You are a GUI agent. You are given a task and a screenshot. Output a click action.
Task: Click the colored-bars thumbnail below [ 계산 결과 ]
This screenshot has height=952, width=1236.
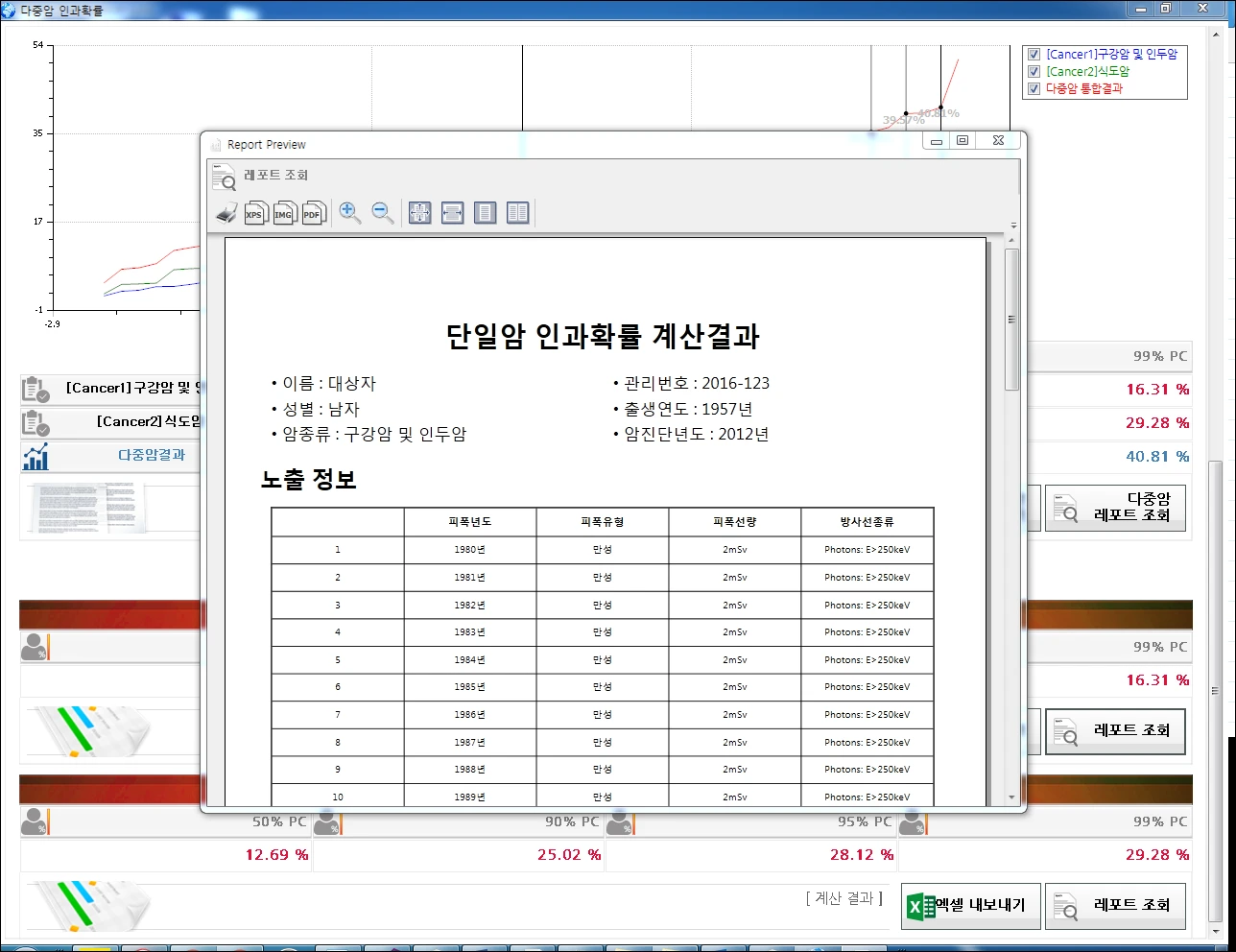pos(88,907)
